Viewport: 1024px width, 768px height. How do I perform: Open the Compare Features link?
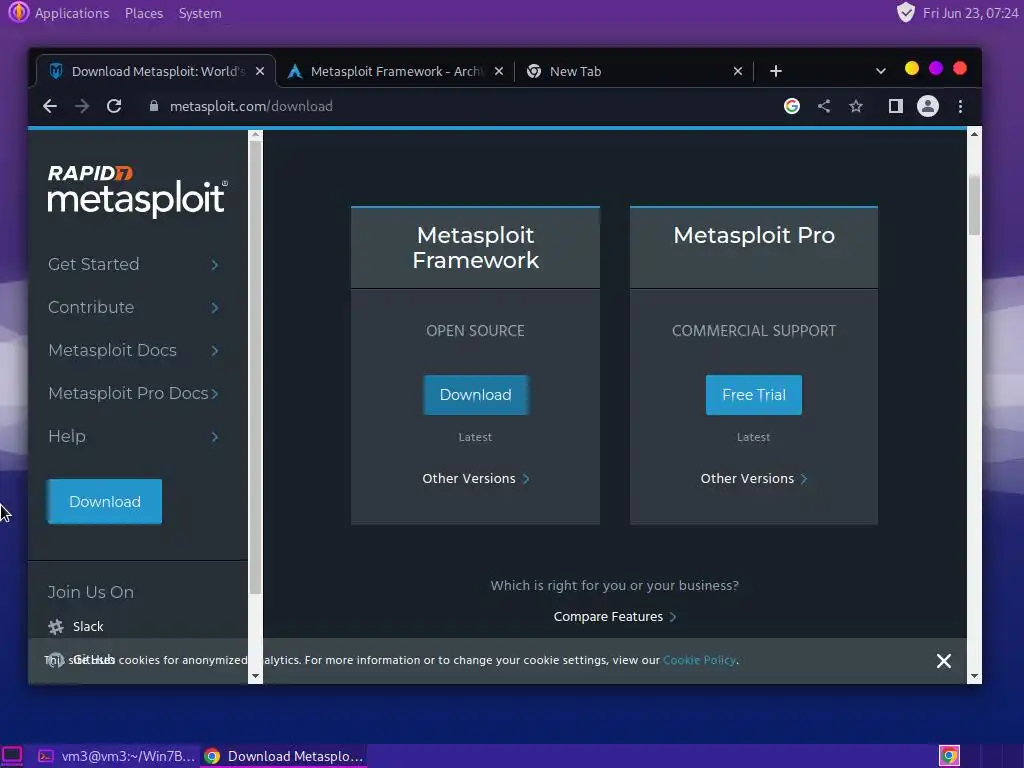(615, 616)
